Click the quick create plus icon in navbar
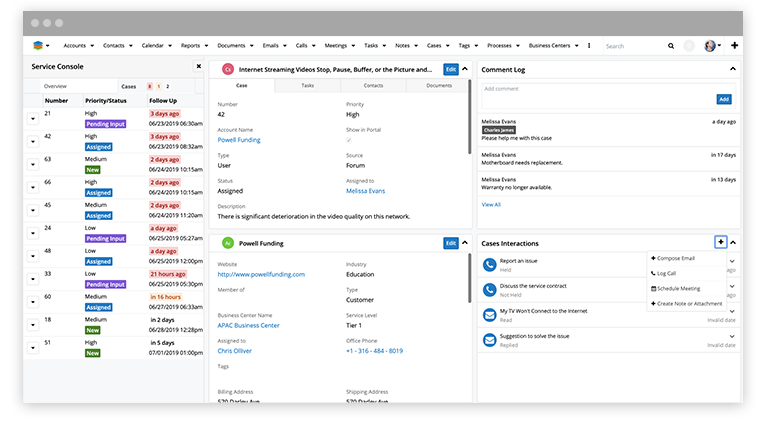 [735, 46]
